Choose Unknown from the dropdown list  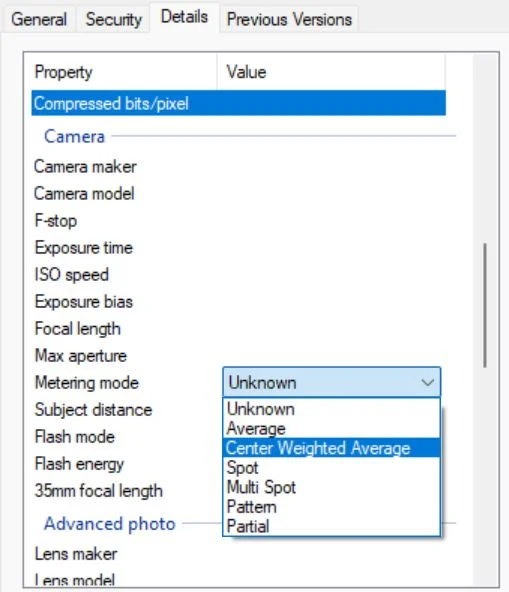pos(332,409)
